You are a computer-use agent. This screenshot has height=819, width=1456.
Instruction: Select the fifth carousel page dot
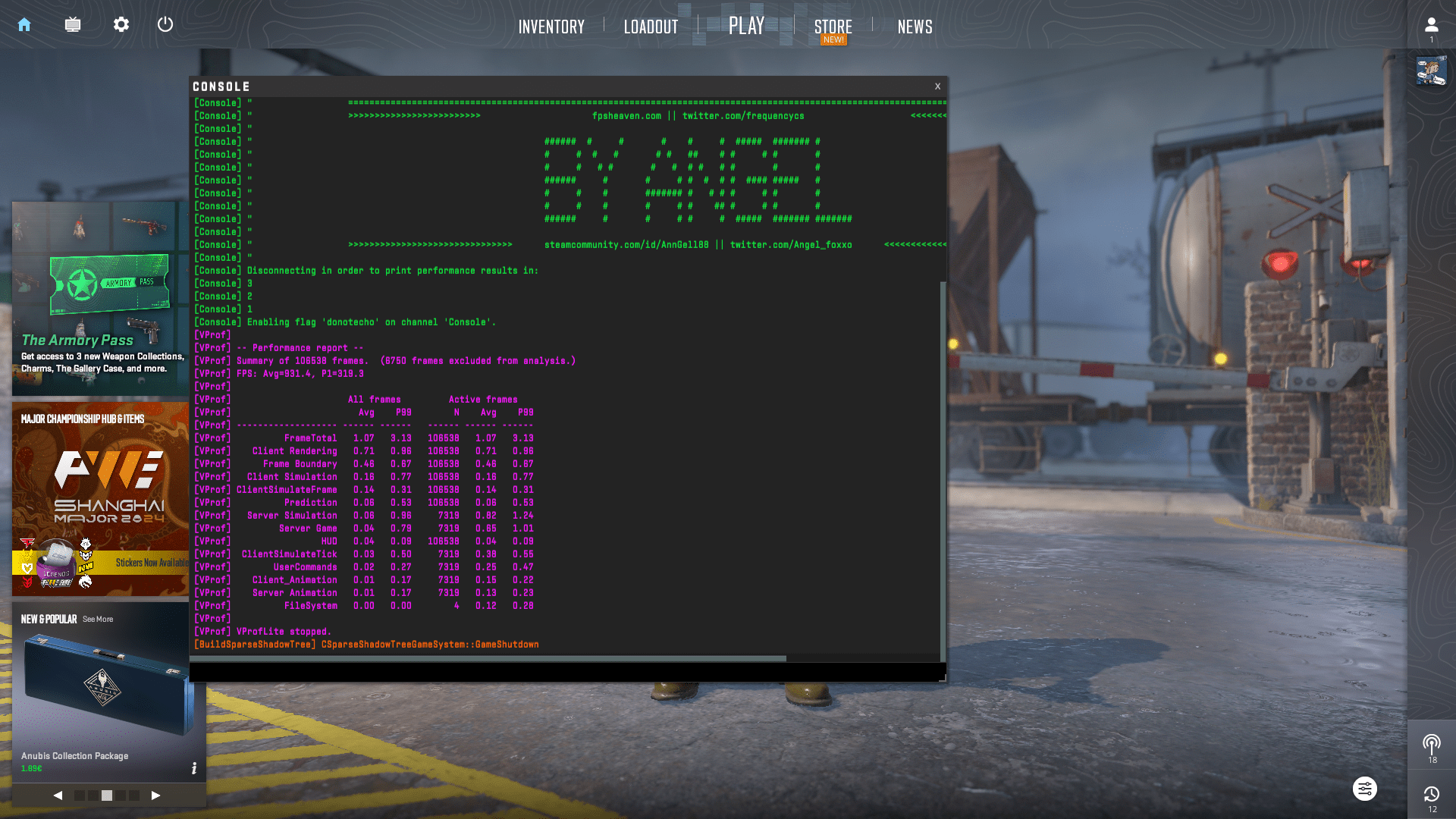(x=134, y=795)
